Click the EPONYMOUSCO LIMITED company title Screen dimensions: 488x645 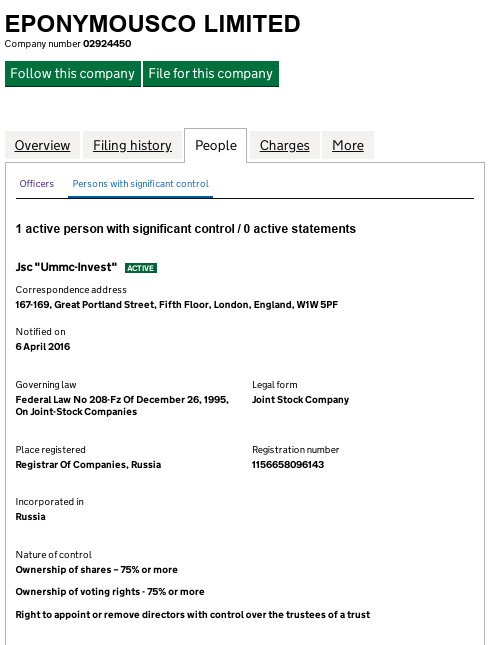[153, 23]
